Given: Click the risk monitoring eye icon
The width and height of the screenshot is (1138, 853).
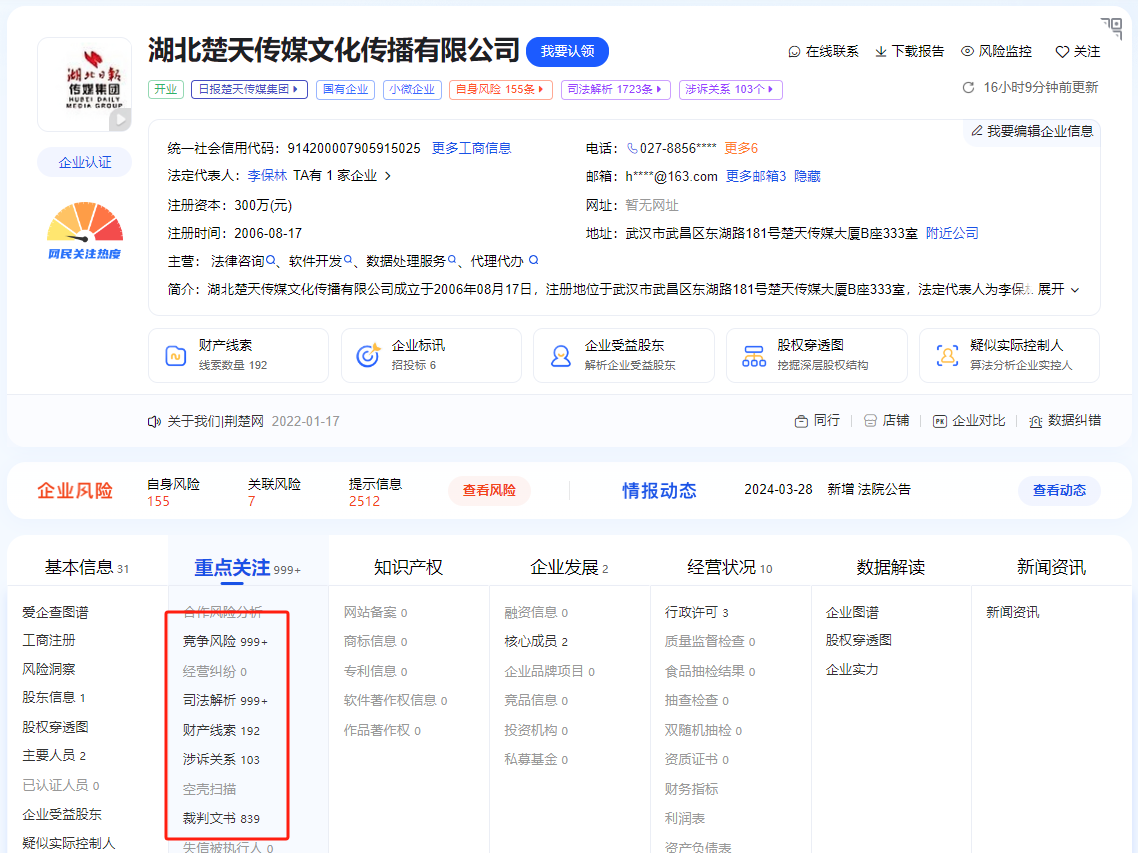Looking at the screenshot, I should click(x=967, y=51).
